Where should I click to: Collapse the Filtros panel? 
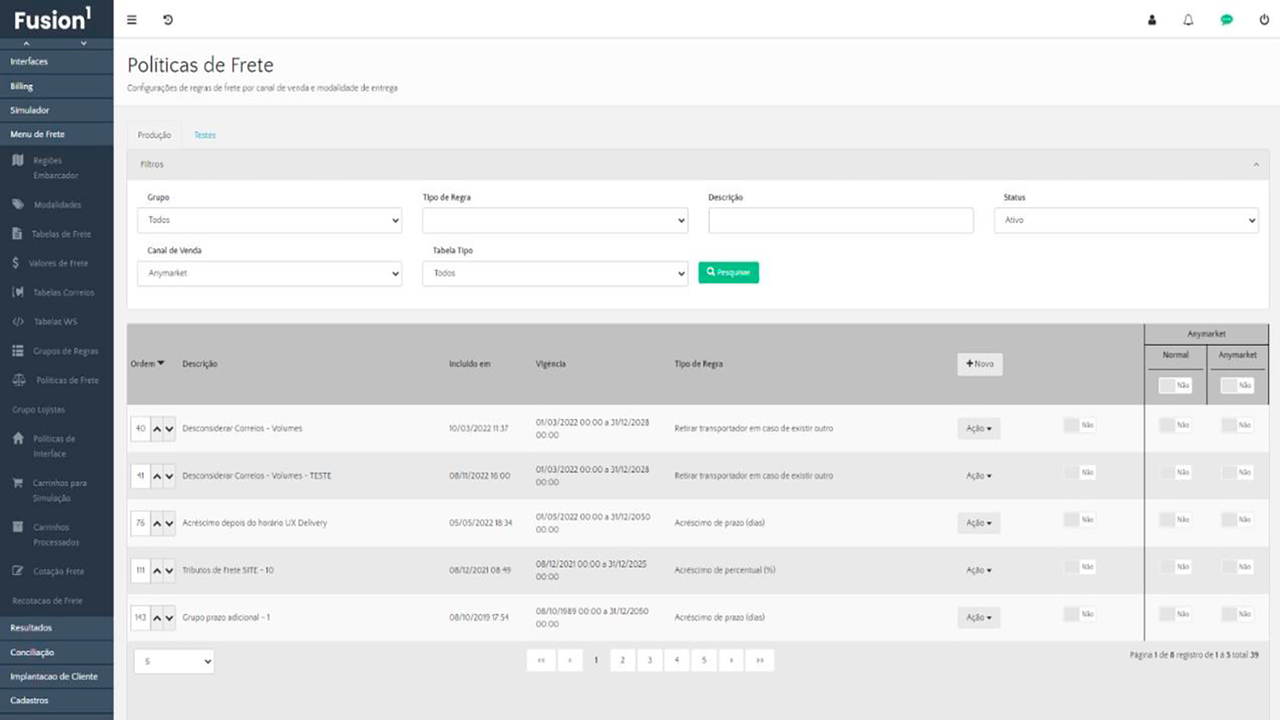coord(1256,164)
